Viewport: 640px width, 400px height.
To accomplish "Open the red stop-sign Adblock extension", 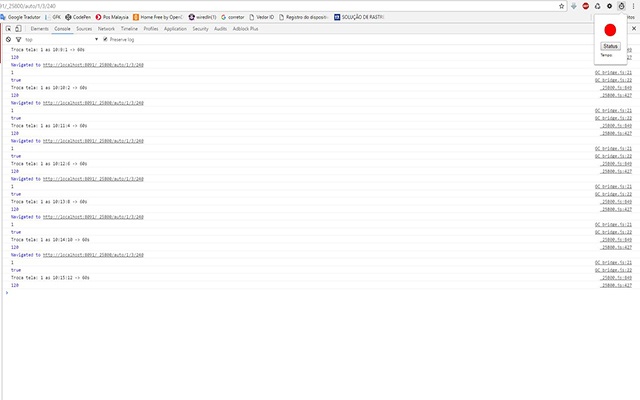I will [x=586, y=6].
